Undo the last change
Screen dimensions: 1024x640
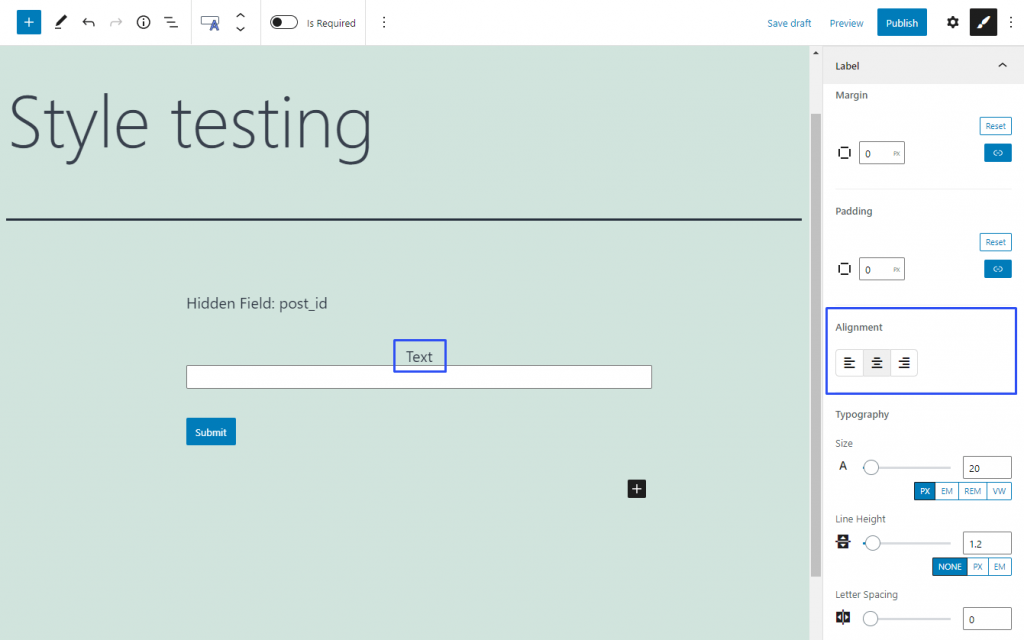point(88,22)
